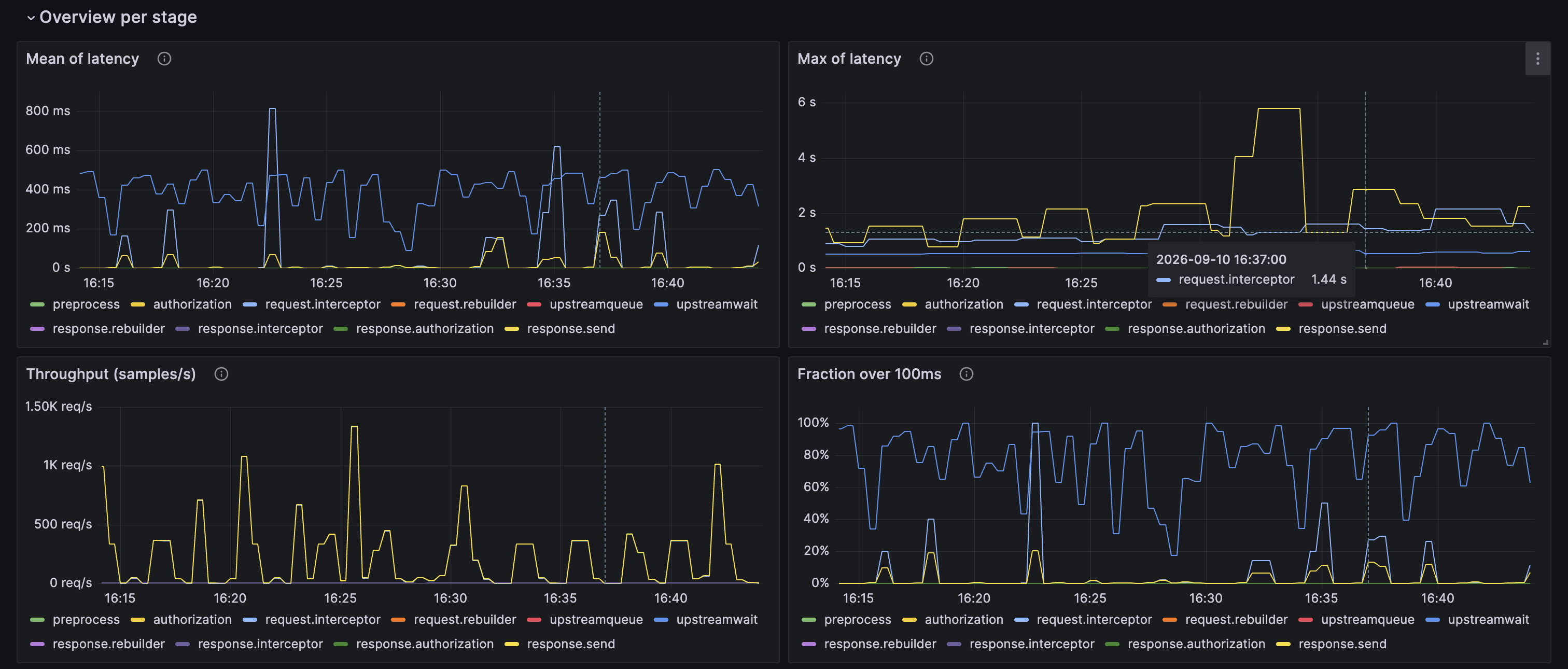Open Max of latency panel menu
Viewport: 1568px width, 669px height.
pyautogui.click(x=1537, y=59)
